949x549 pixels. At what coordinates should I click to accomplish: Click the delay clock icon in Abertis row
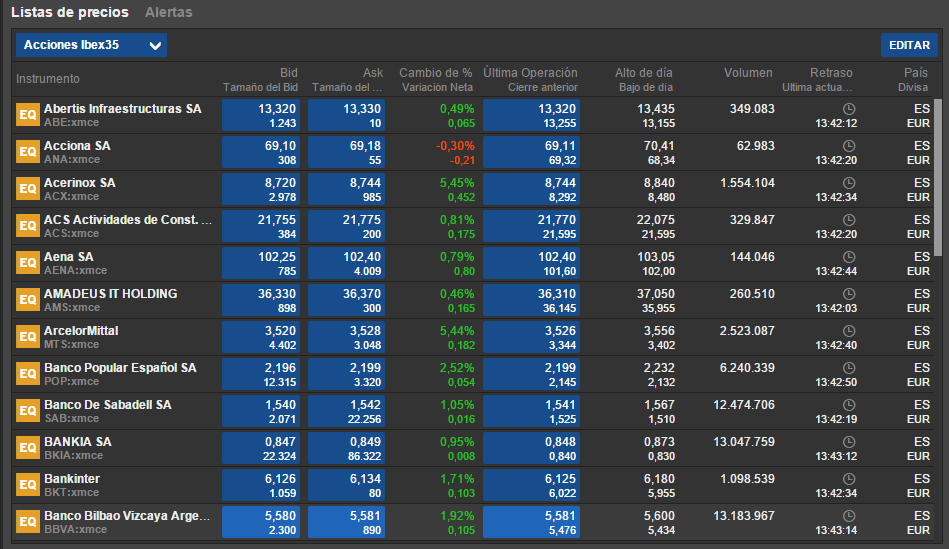[849, 109]
